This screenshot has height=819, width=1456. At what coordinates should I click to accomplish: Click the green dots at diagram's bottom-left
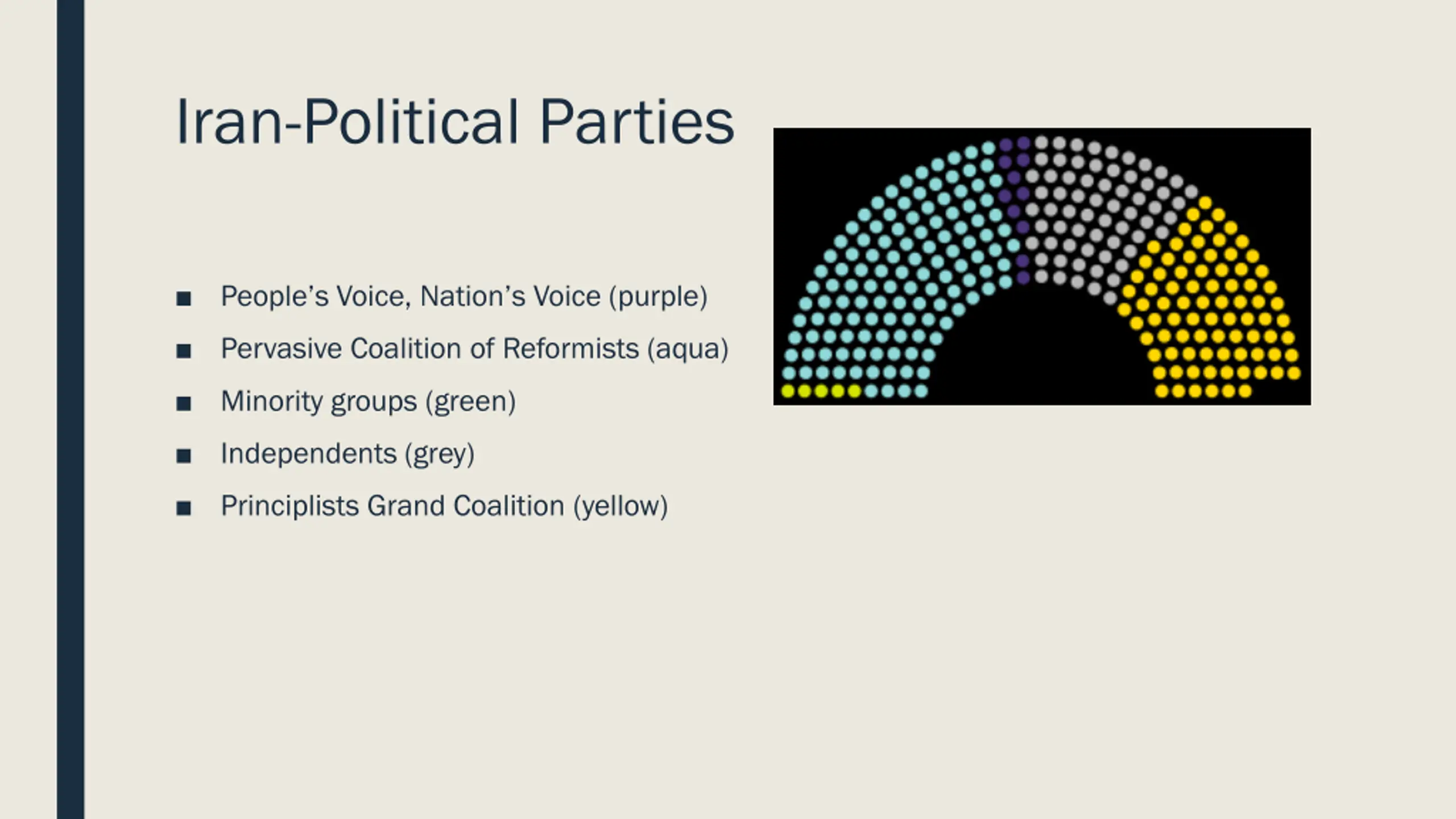tap(821, 391)
